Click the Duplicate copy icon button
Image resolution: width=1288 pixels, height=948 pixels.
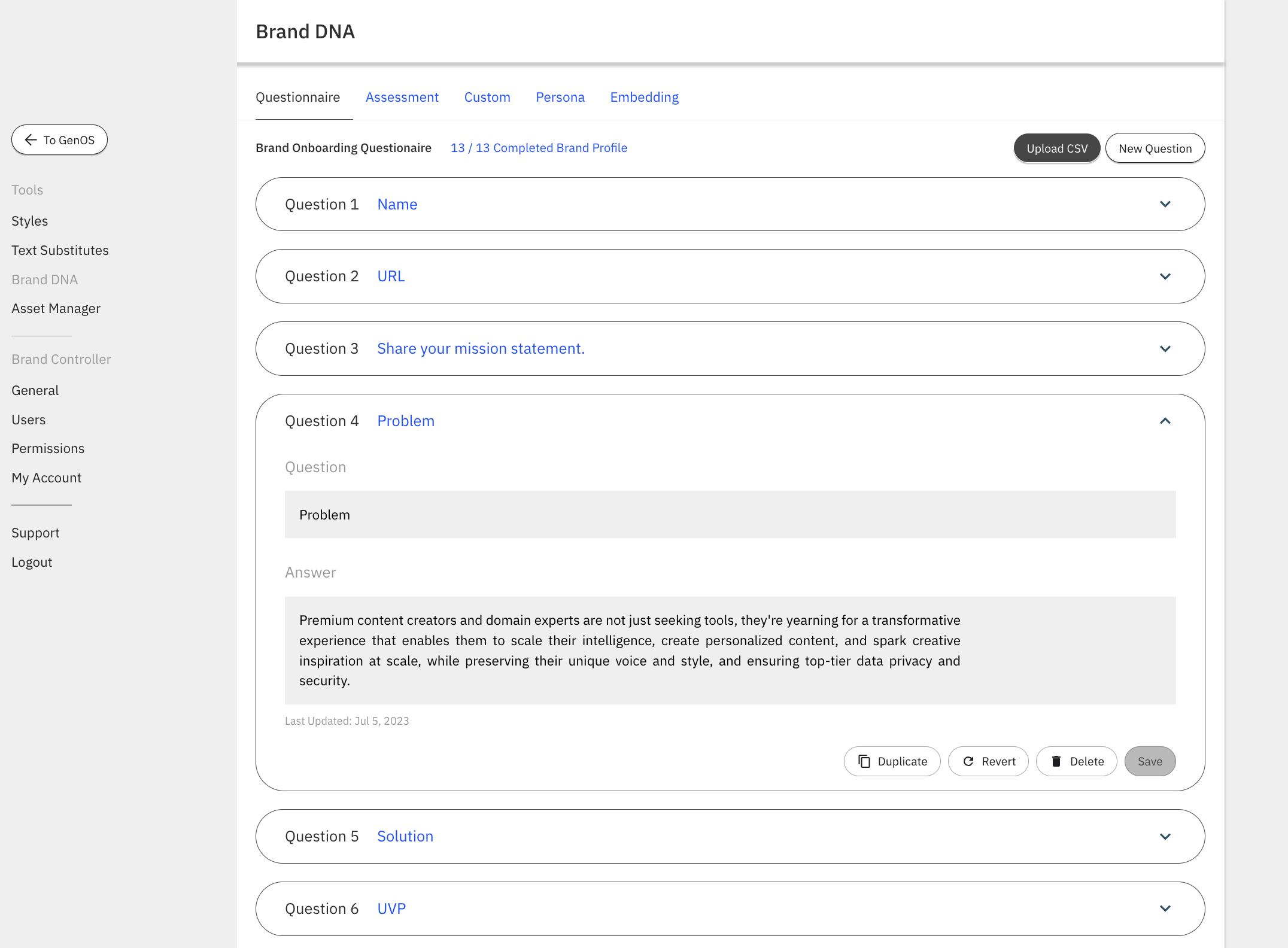(892, 761)
